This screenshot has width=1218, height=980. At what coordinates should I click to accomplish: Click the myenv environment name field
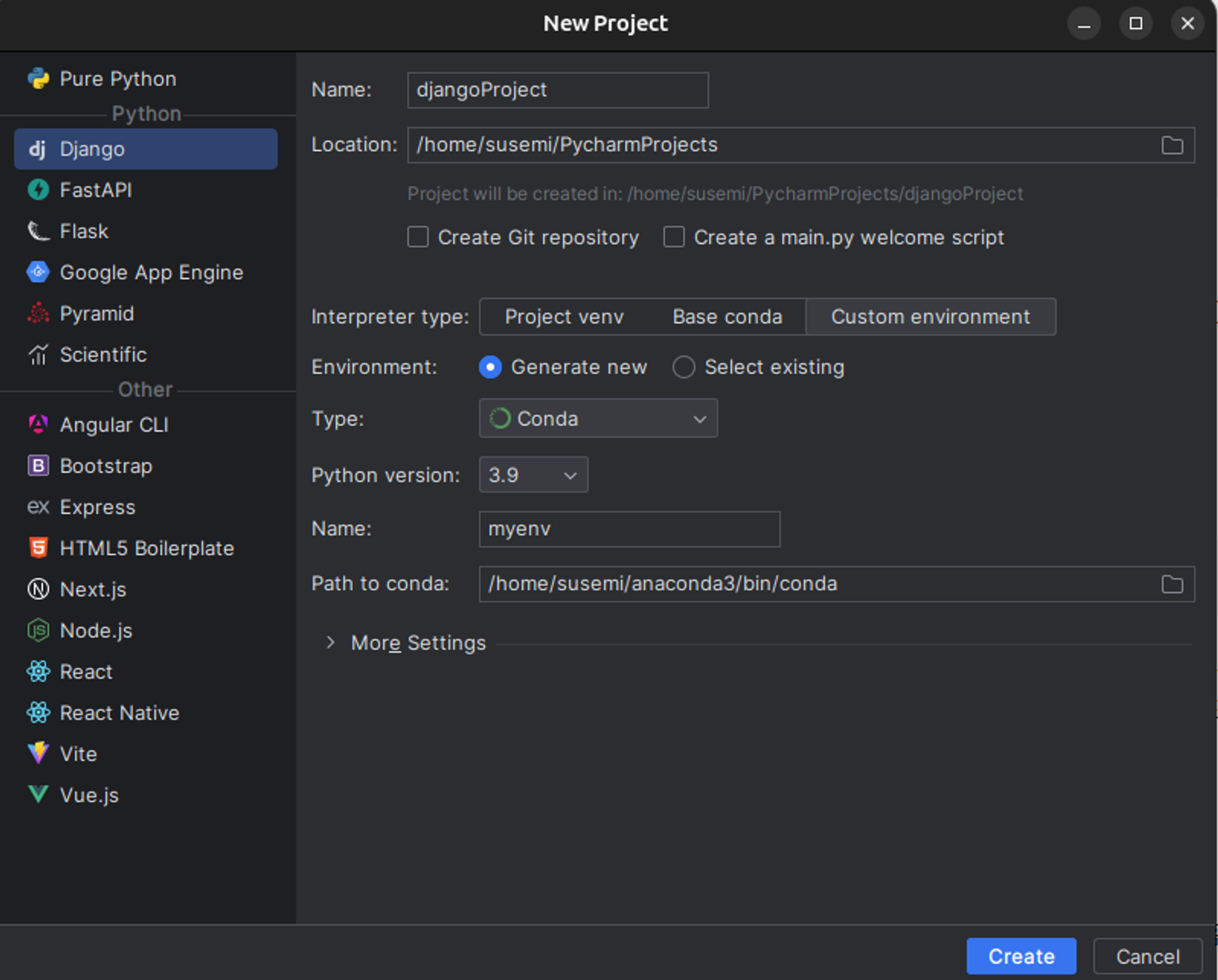point(629,529)
